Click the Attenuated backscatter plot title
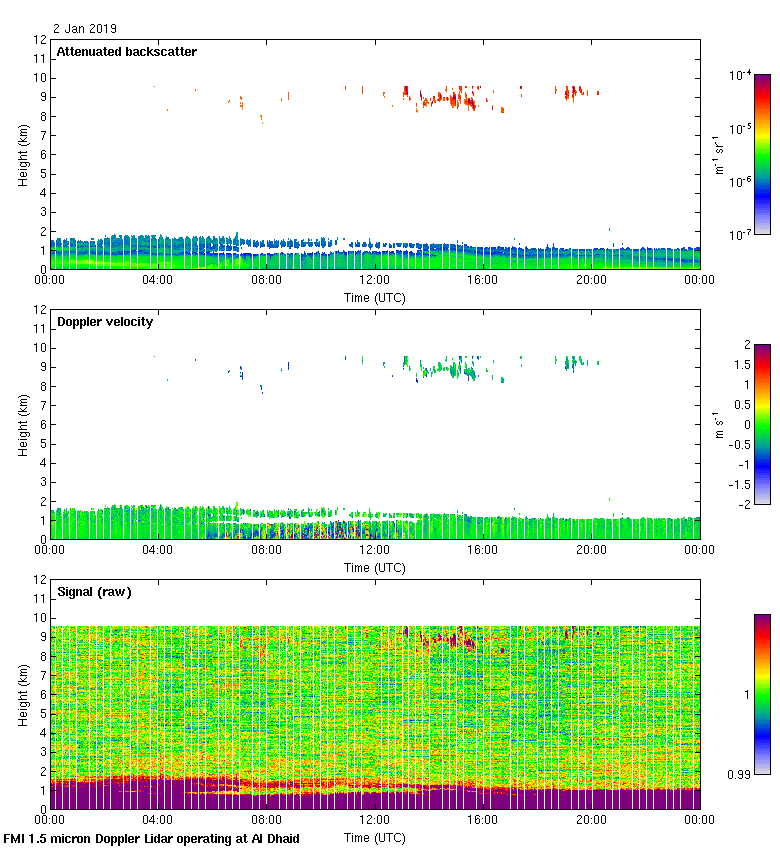The width and height of the screenshot is (780, 850). click(126, 52)
